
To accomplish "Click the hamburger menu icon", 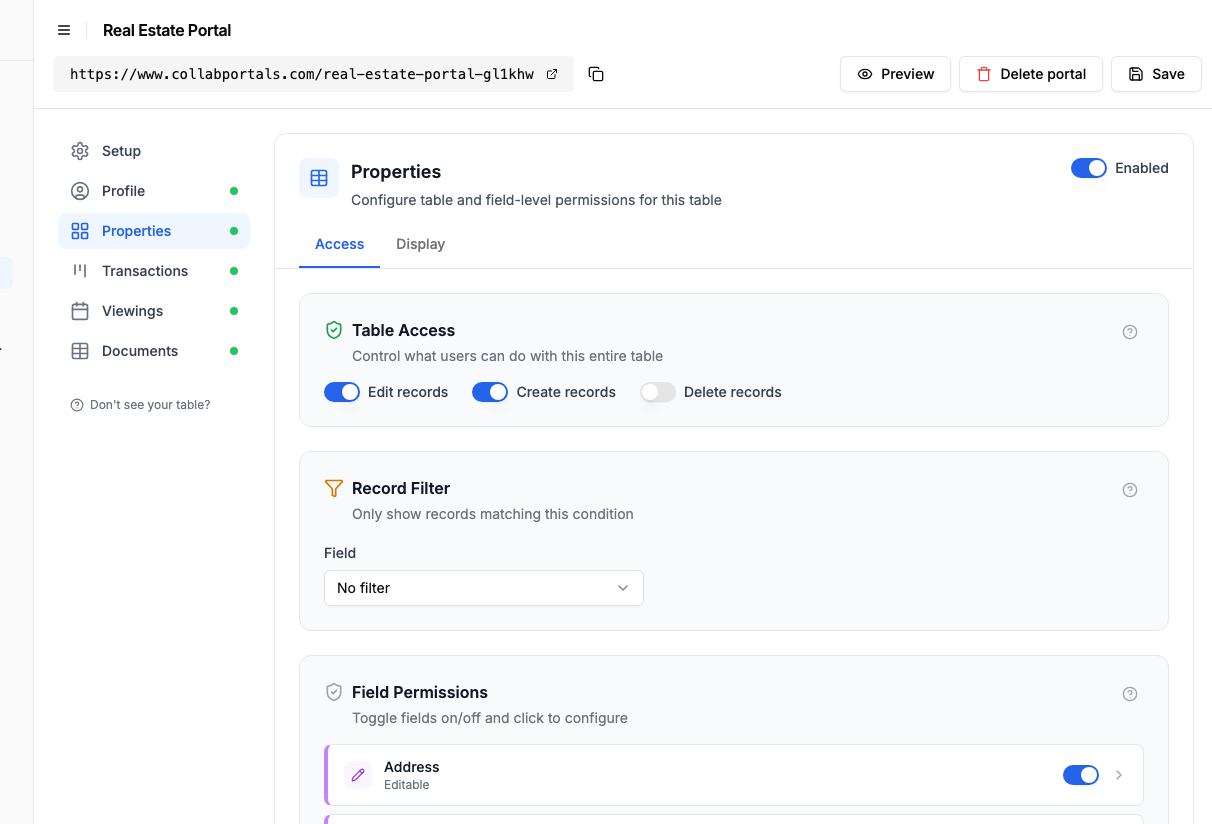I will (64, 30).
